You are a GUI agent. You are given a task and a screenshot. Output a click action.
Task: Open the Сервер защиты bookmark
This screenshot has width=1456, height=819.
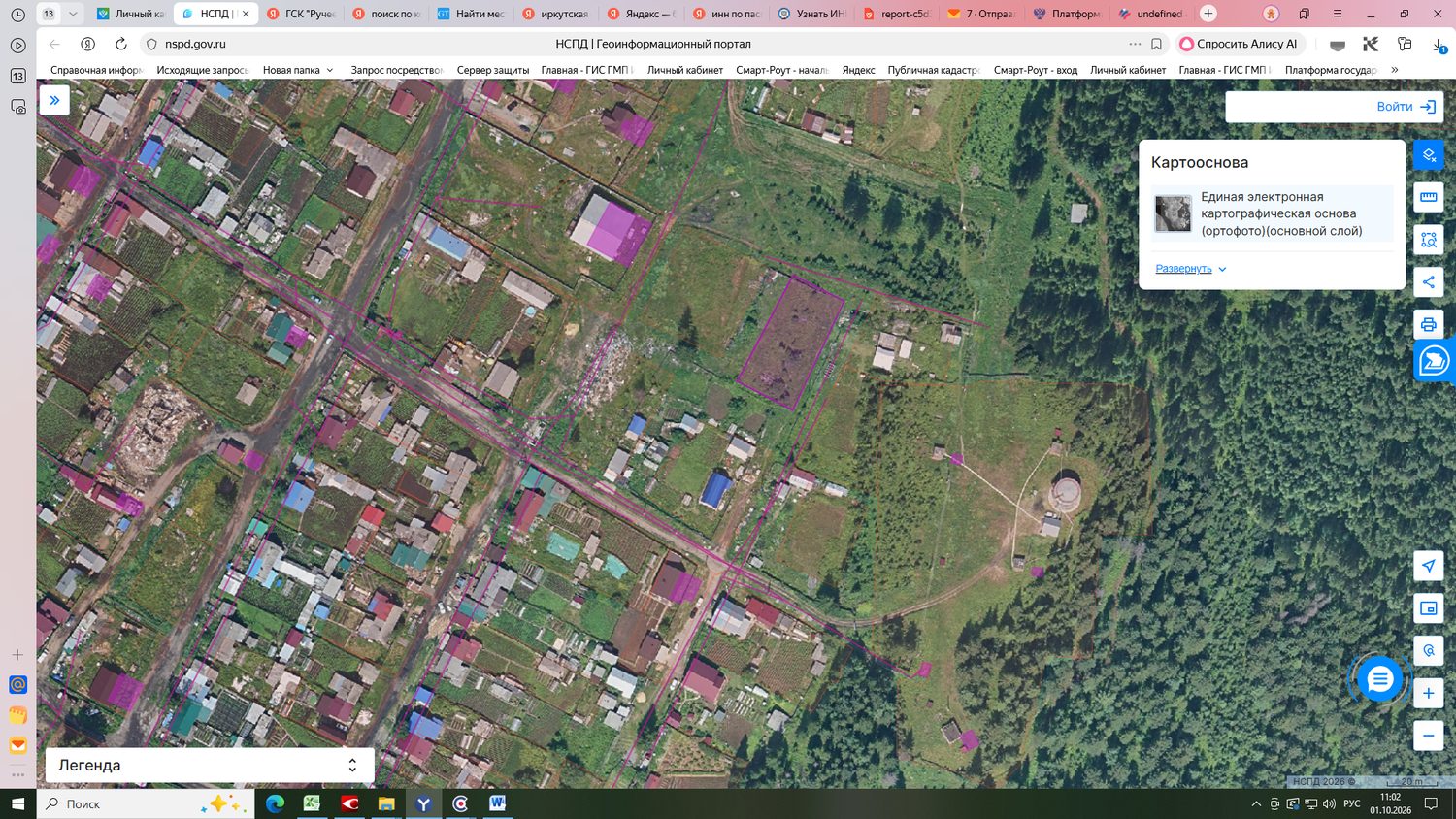pyautogui.click(x=493, y=70)
